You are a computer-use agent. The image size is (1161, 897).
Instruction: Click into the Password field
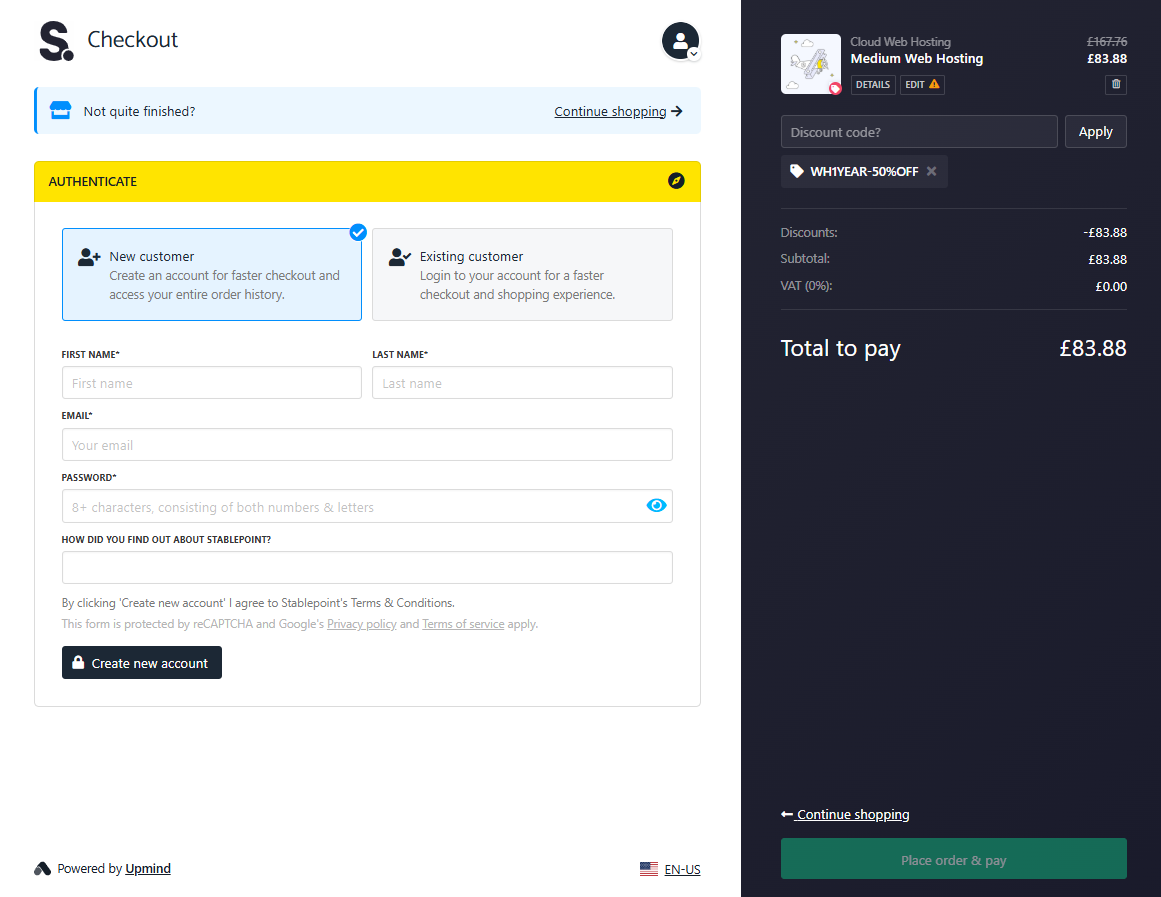[x=367, y=506]
